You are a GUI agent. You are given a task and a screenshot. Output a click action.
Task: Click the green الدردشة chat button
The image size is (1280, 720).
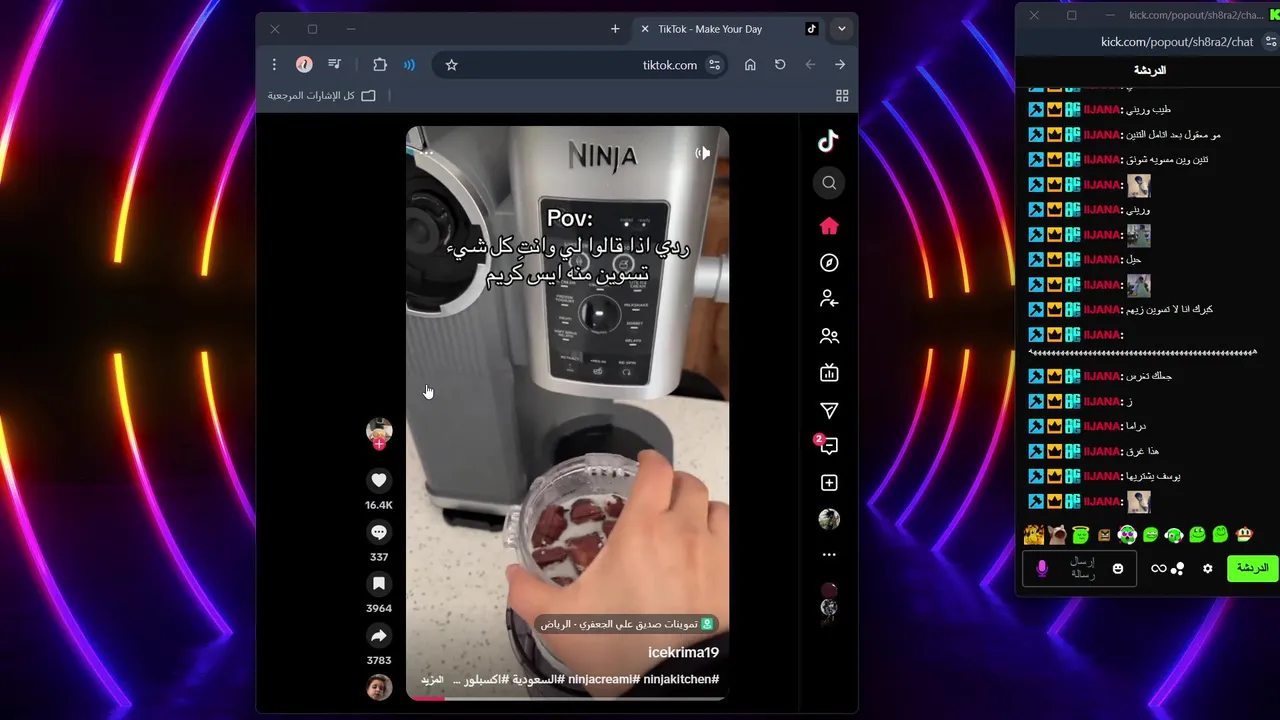click(1252, 568)
